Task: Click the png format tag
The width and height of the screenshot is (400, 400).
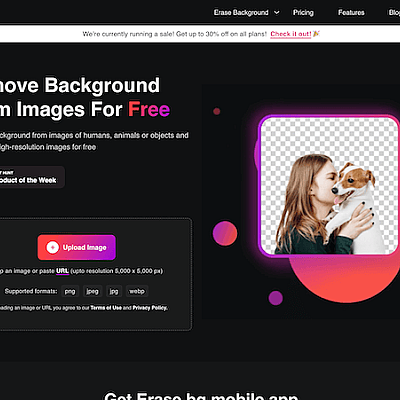Action: point(70,291)
